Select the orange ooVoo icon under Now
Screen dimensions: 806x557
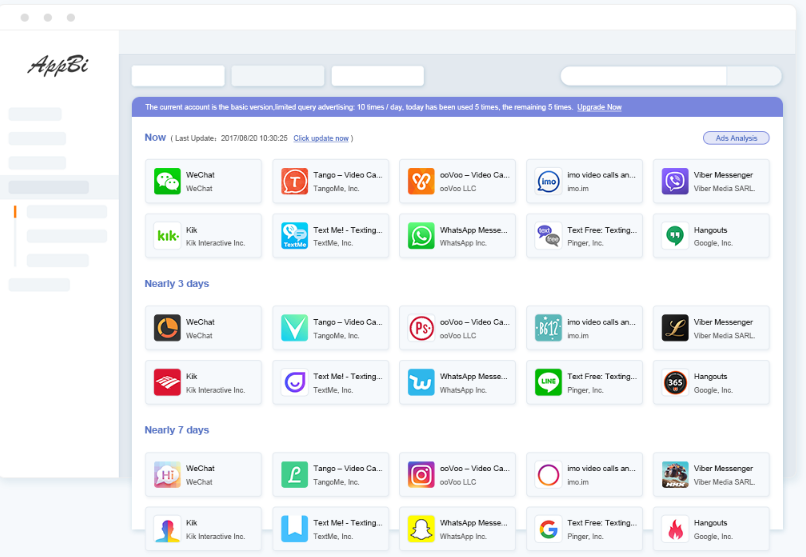(x=421, y=181)
